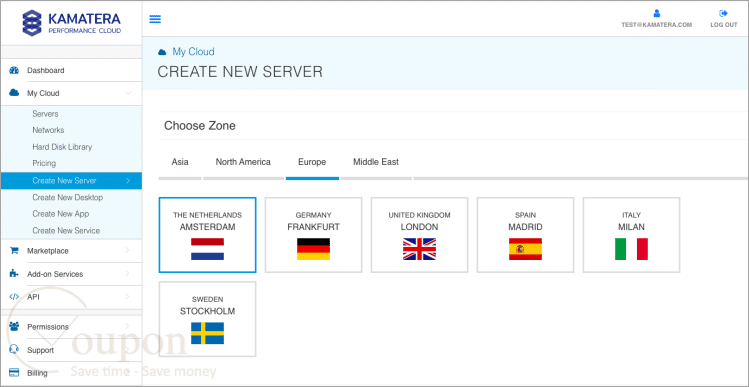Click the LOG OUT link
The image size is (749, 387).
click(x=724, y=25)
